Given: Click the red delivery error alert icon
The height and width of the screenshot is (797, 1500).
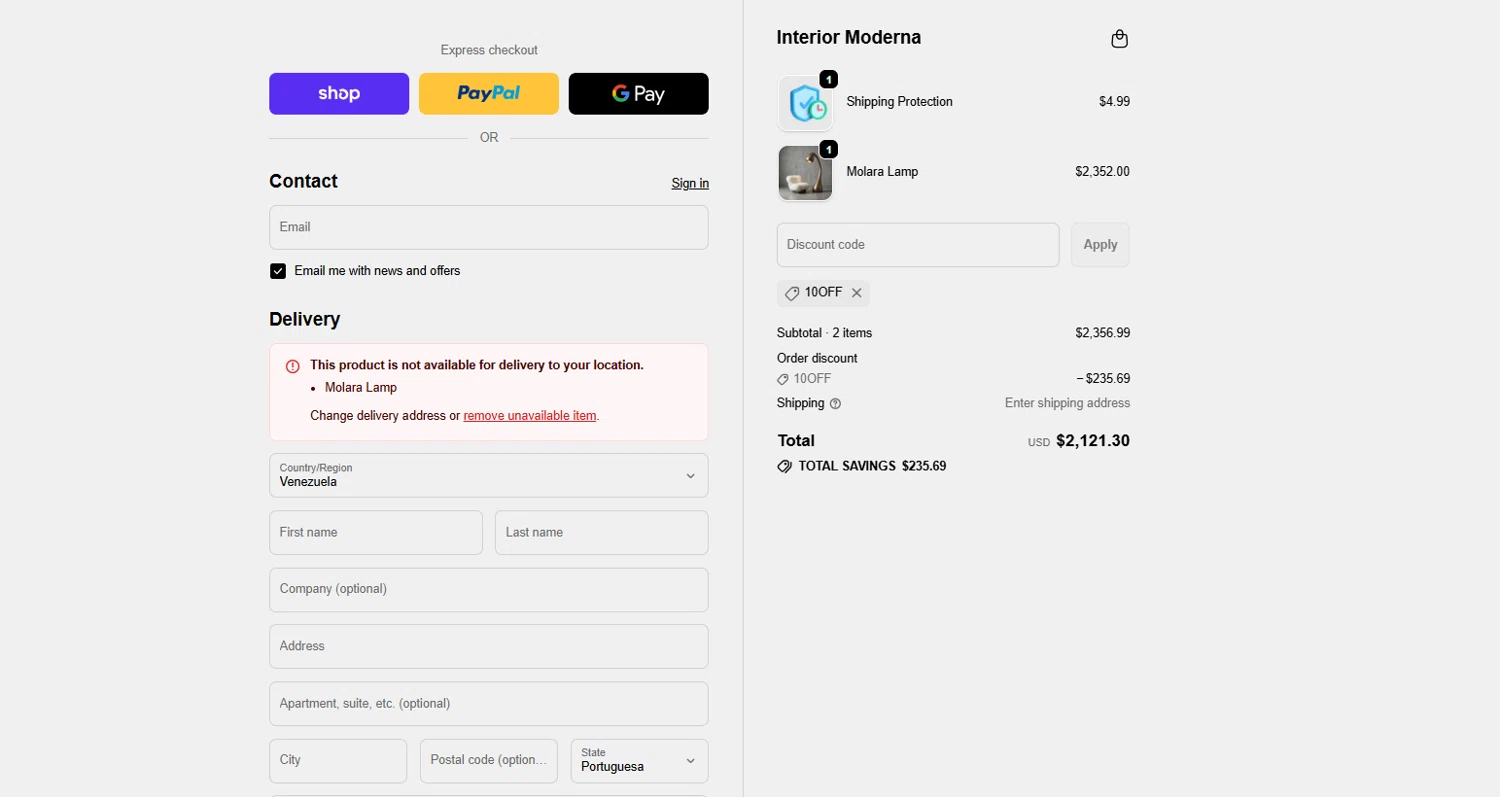Looking at the screenshot, I should coord(293,366).
